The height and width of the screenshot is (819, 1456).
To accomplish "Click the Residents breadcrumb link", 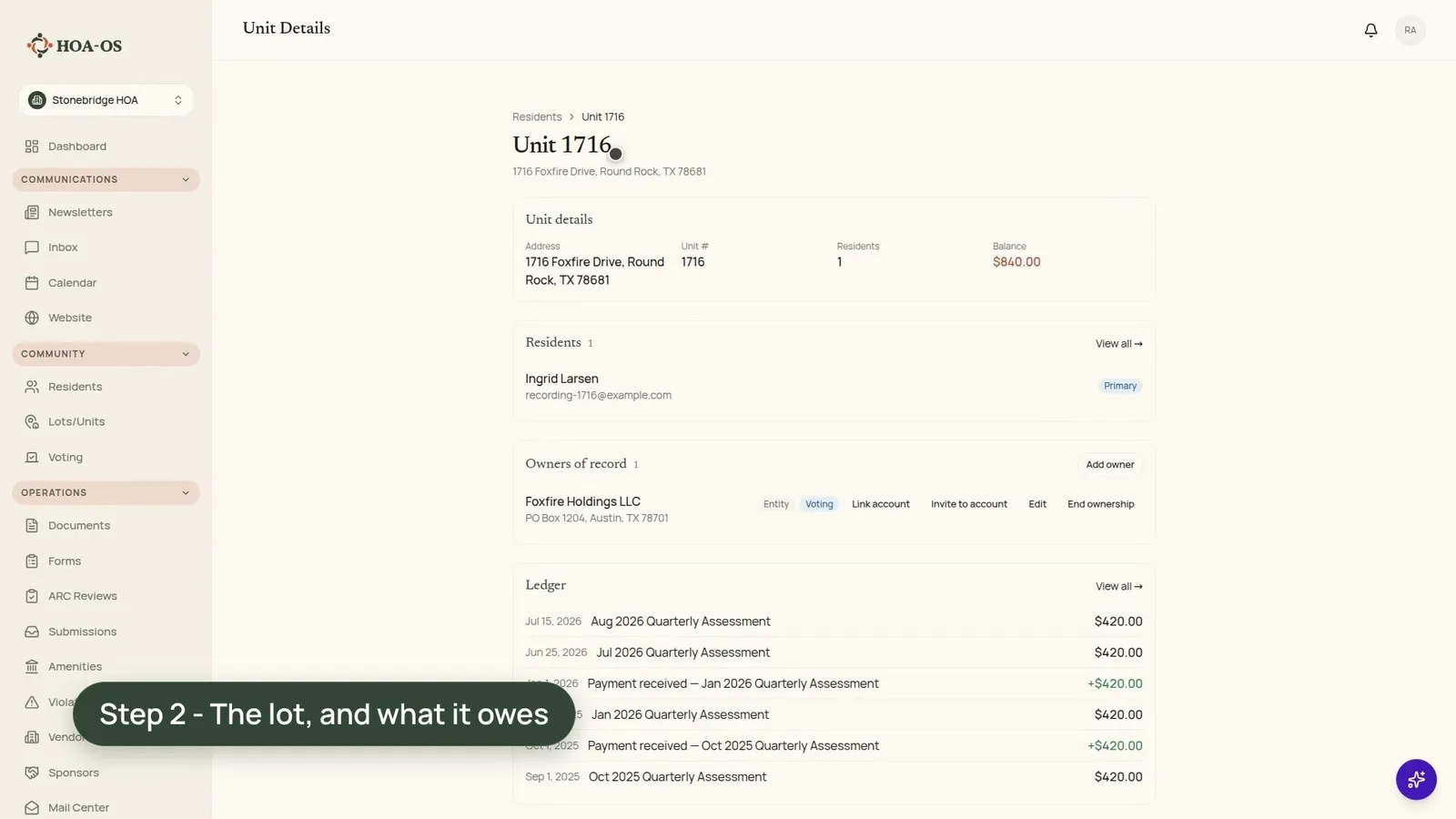I will tap(537, 116).
